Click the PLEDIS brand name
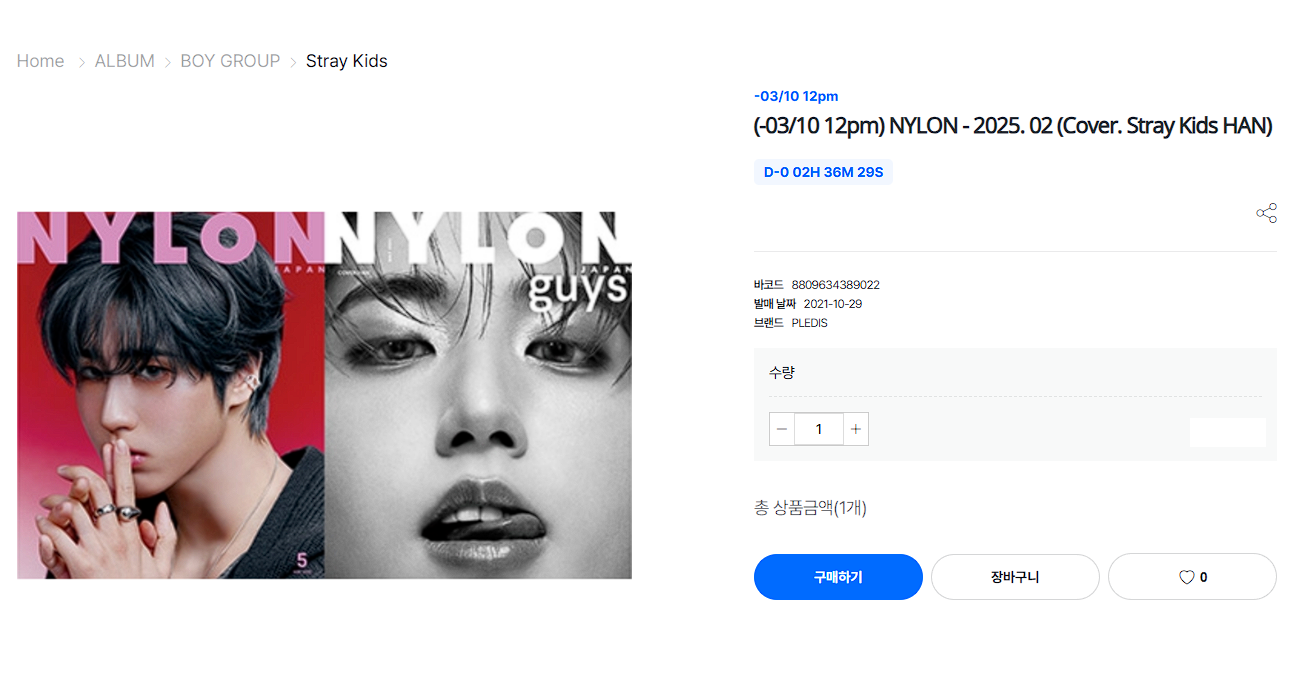This screenshot has height=697, width=1303. click(810, 323)
